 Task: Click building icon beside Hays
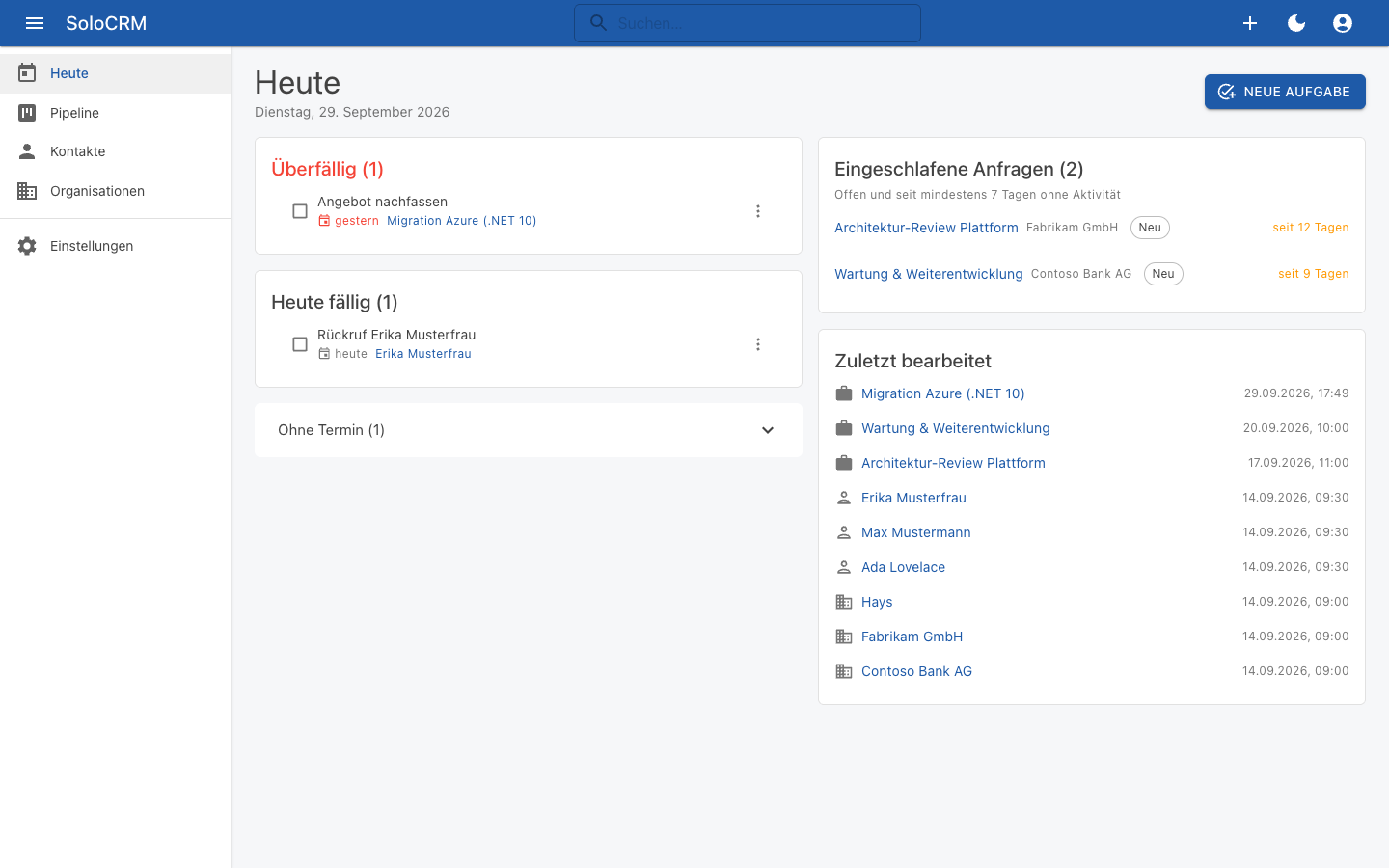point(844,602)
